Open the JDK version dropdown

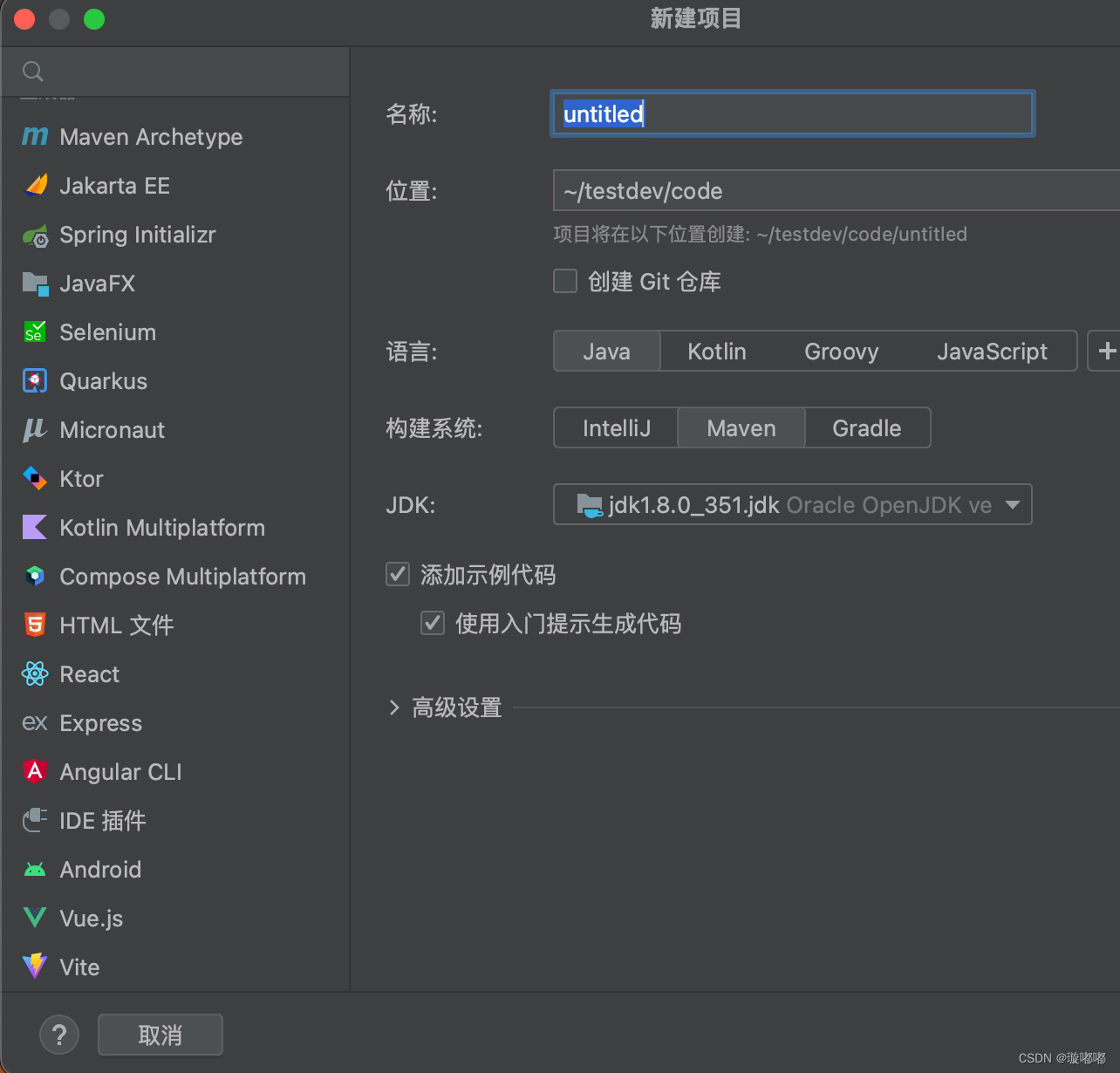pos(792,504)
